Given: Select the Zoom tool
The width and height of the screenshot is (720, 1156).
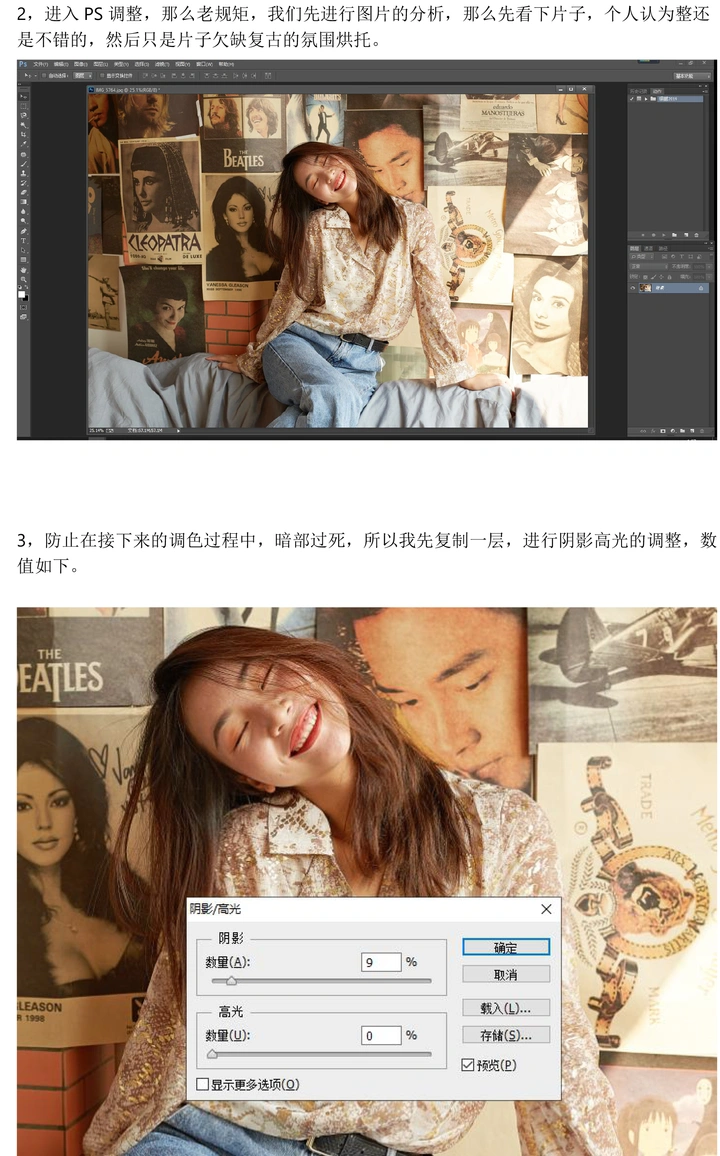Looking at the screenshot, I should pyautogui.click(x=24, y=279).
